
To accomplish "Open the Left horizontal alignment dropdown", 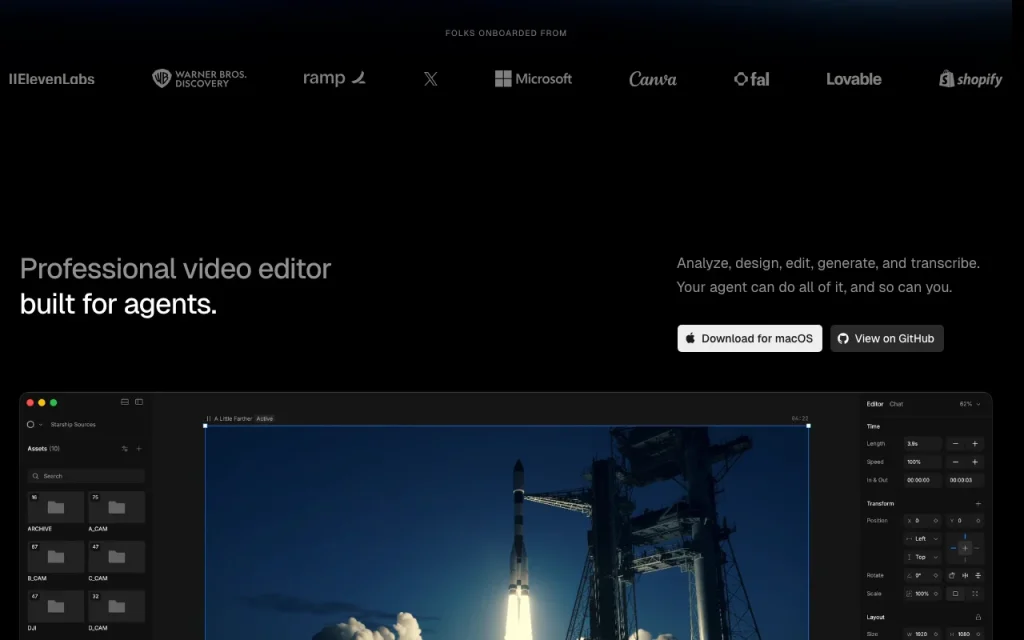I will [x=922, y=539].
